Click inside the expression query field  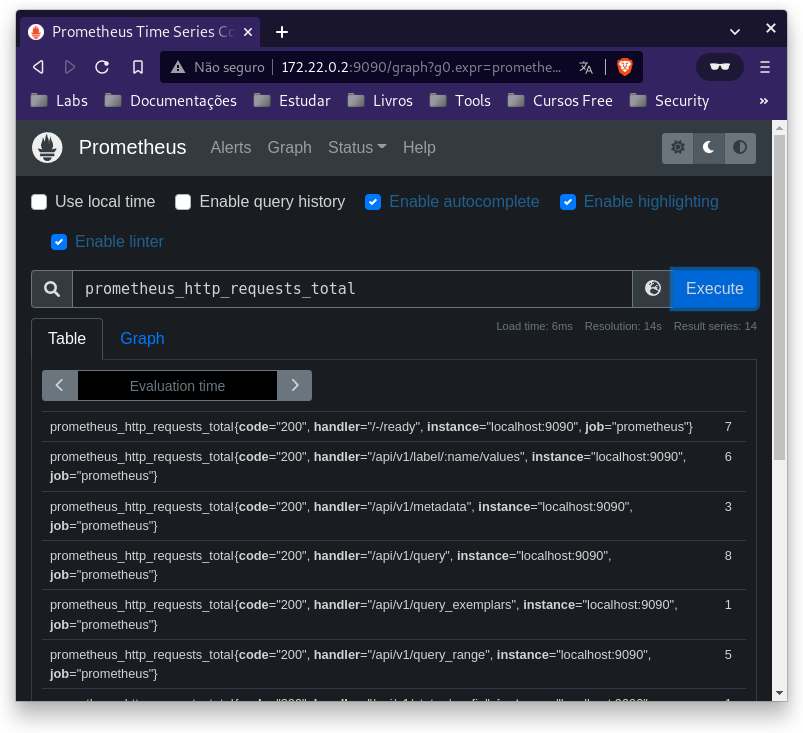point(352,289)
